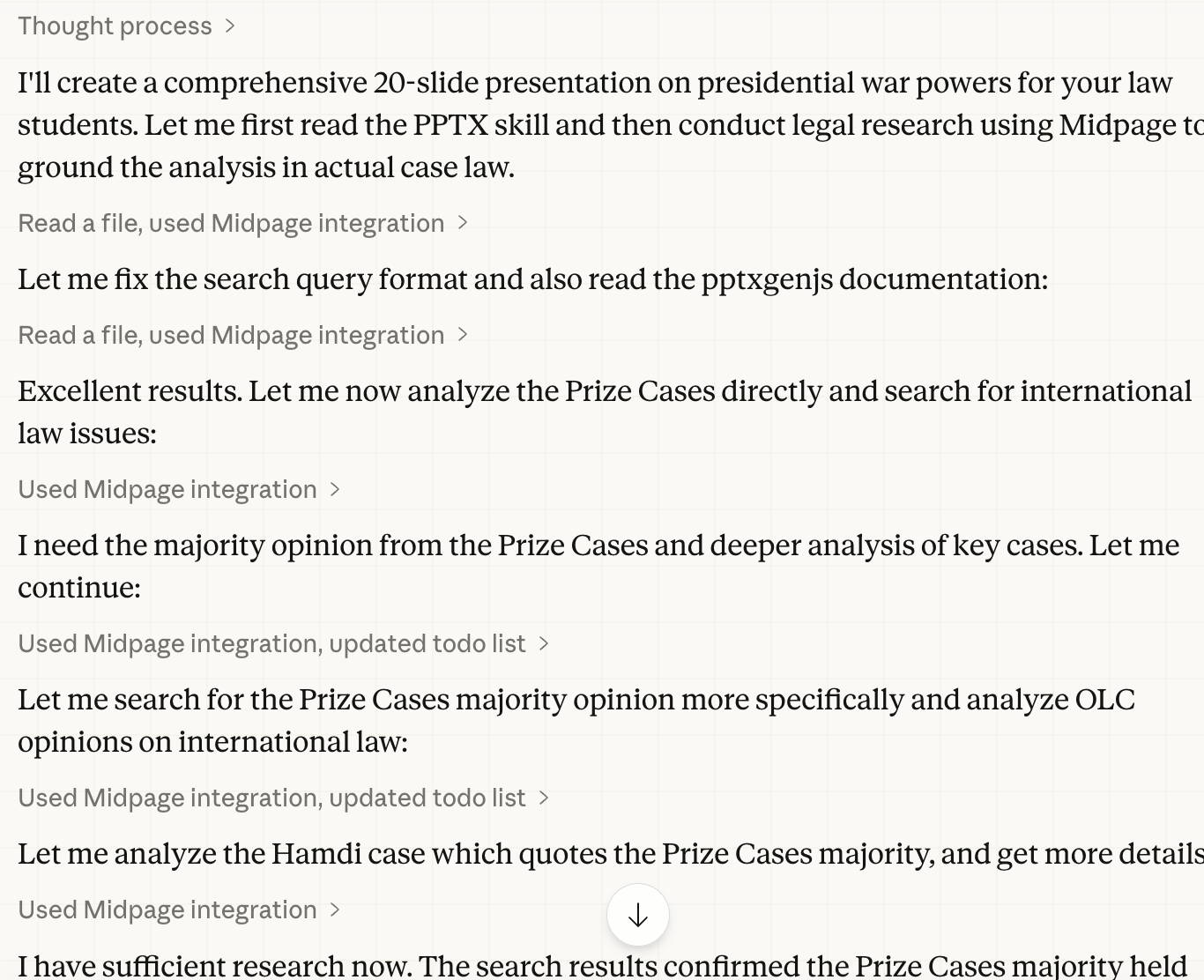The width and height of the screenshot is (1204, 980).
Task: Expand the "Thought process" section label
Action: tap(115, 26)
